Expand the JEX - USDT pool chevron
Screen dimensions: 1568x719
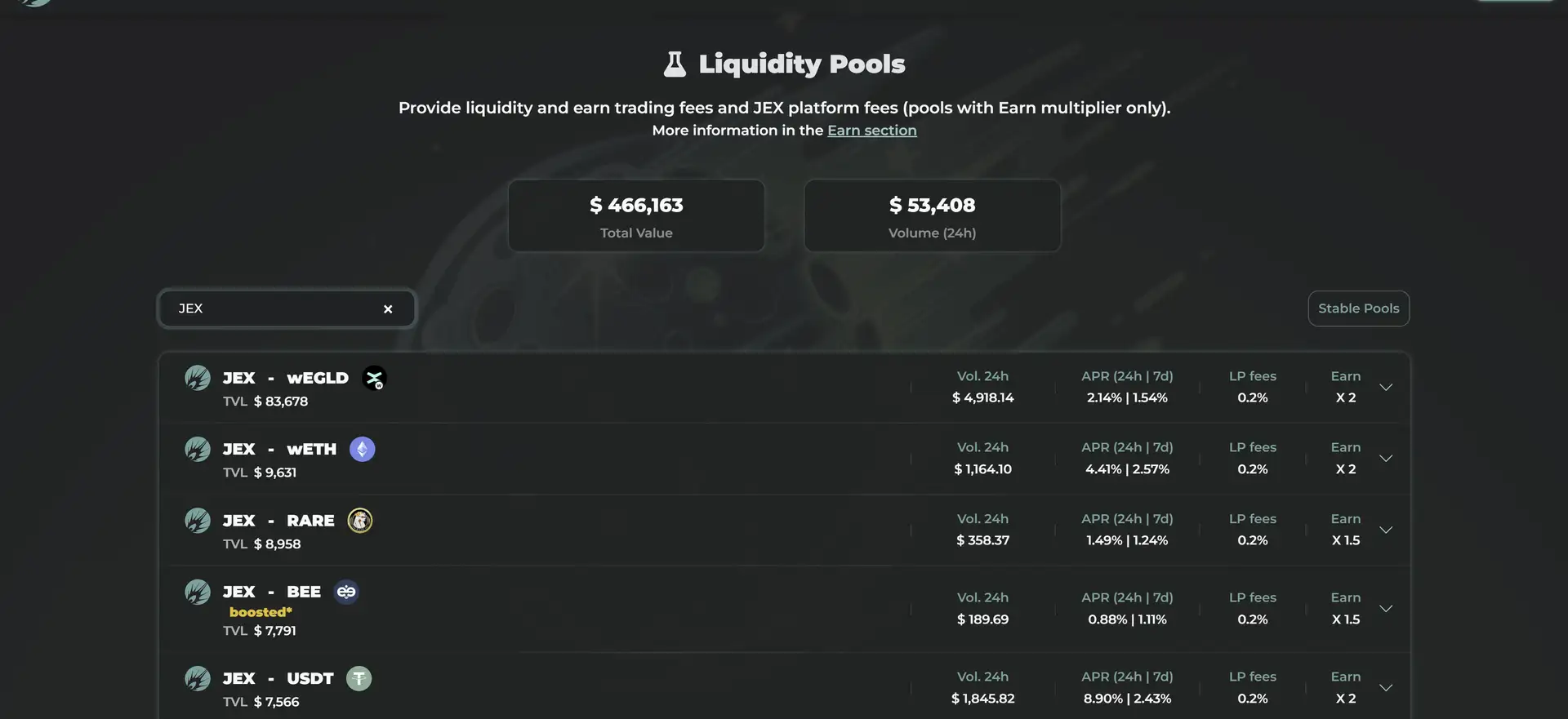click(x=1386, y=688)
